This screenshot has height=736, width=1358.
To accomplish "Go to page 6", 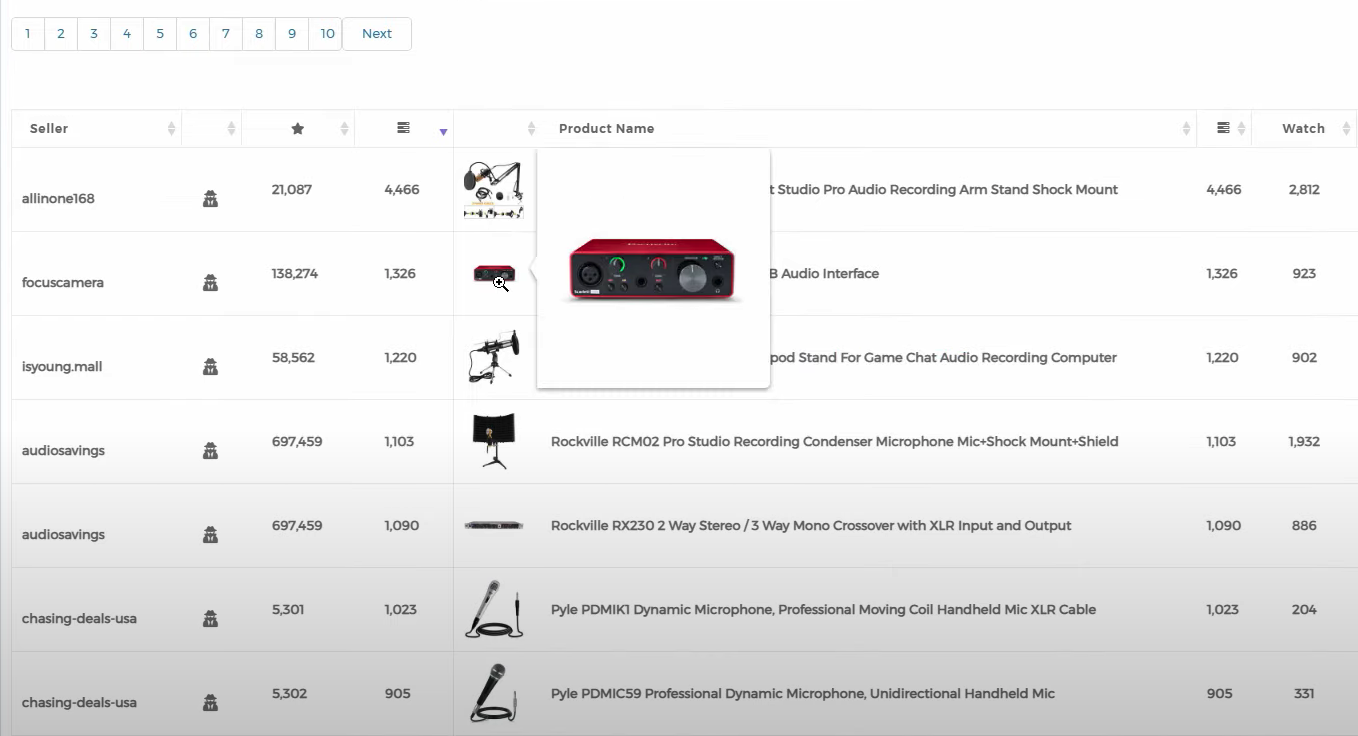I will coord(193,34).
